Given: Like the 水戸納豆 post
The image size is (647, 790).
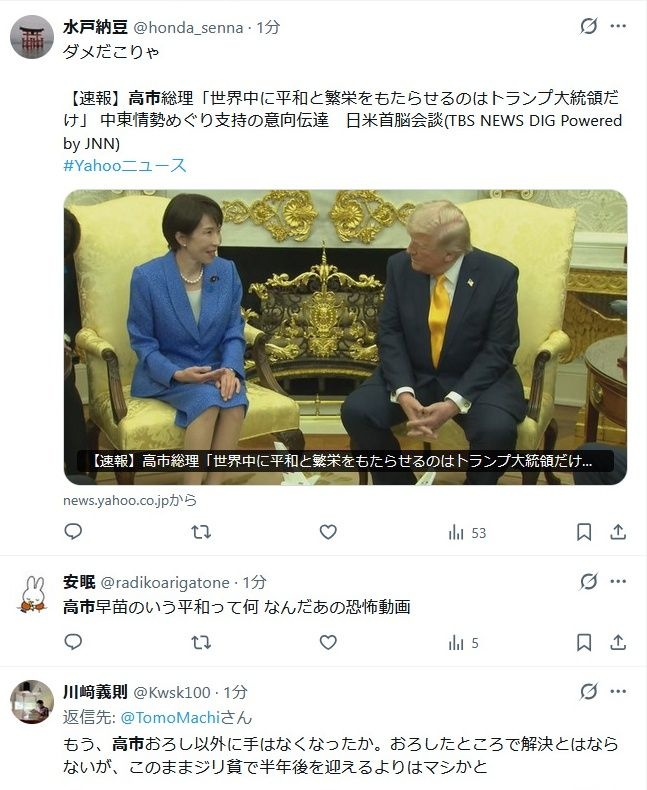Looking at the screenshot, I should 328,532.
